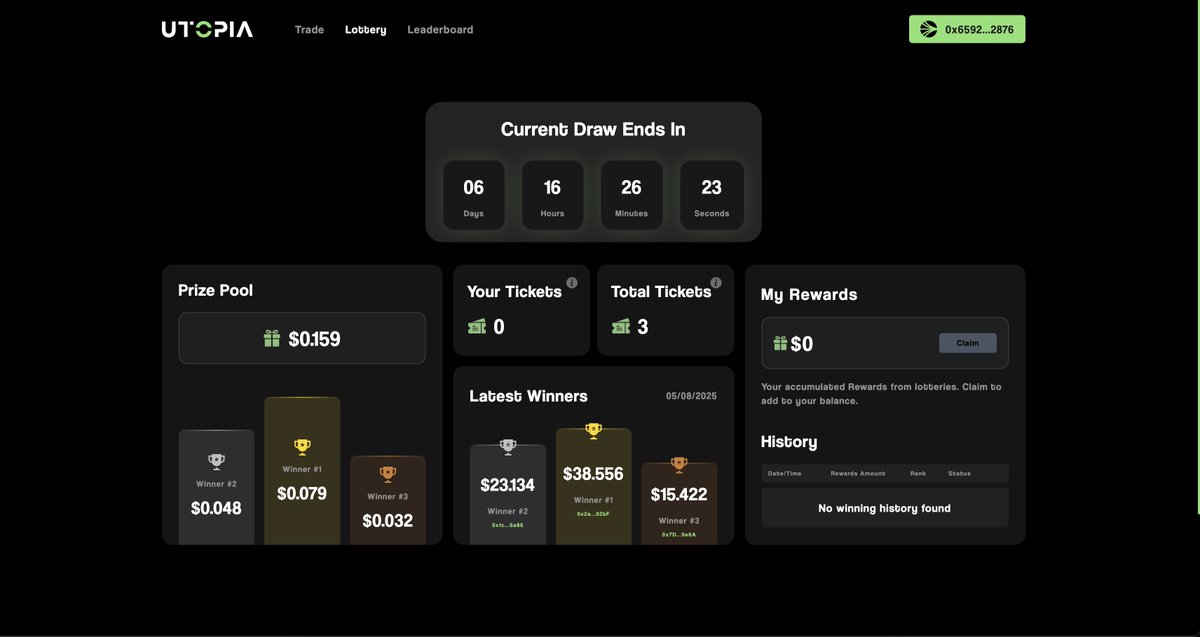Click the Prize Pool gift icon

[272, 339]
